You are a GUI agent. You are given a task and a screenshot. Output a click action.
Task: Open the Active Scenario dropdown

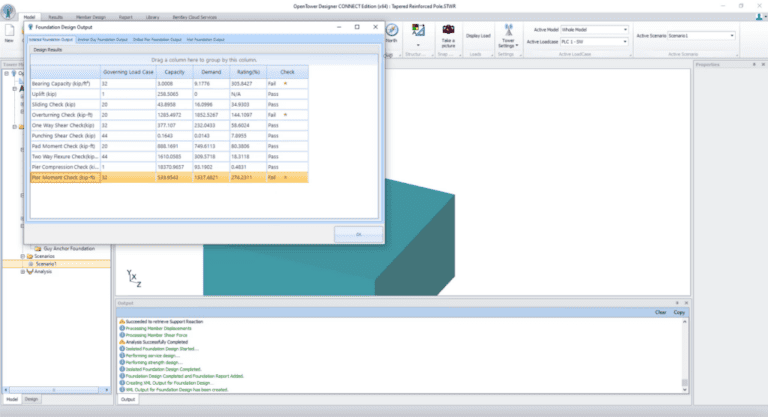(x=732, y=36)
